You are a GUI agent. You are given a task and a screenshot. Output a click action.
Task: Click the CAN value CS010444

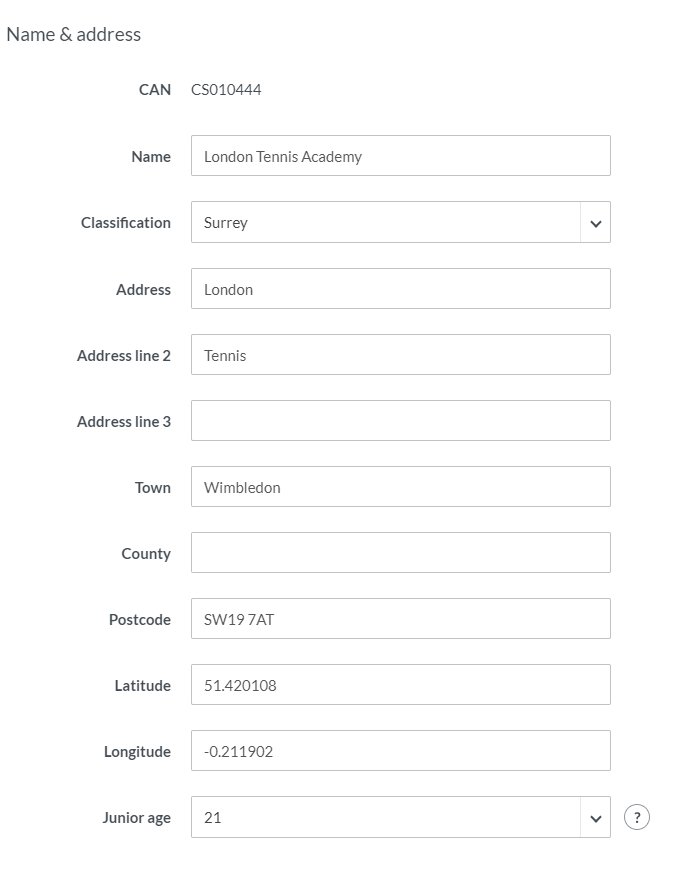coord(226,90)
